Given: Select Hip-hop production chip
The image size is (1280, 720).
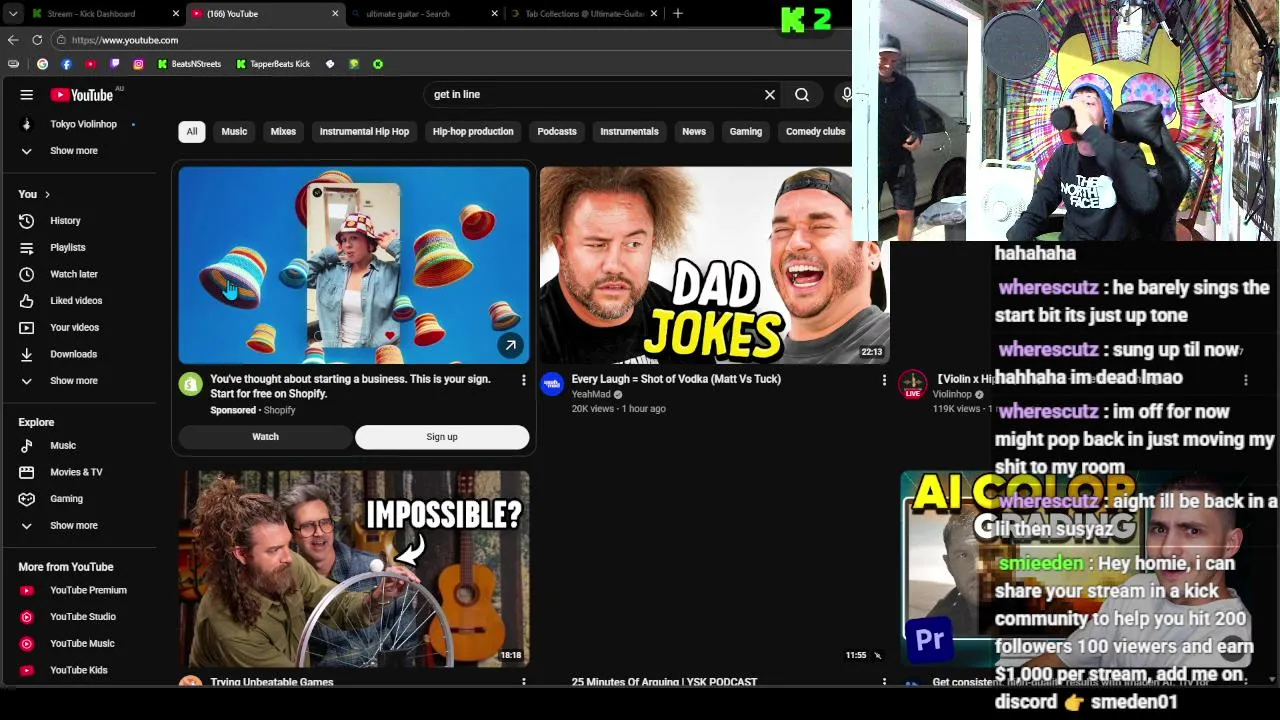Looking at the screenshot, I should tap(473, 132).
